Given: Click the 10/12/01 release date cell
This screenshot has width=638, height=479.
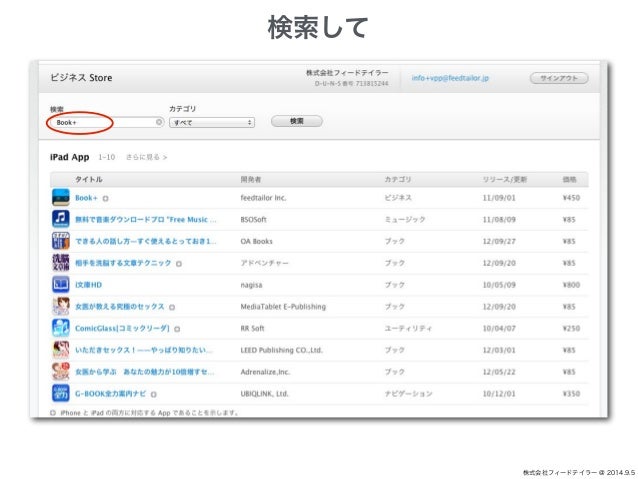Looking at the screenshot, I should click(499, 394).
